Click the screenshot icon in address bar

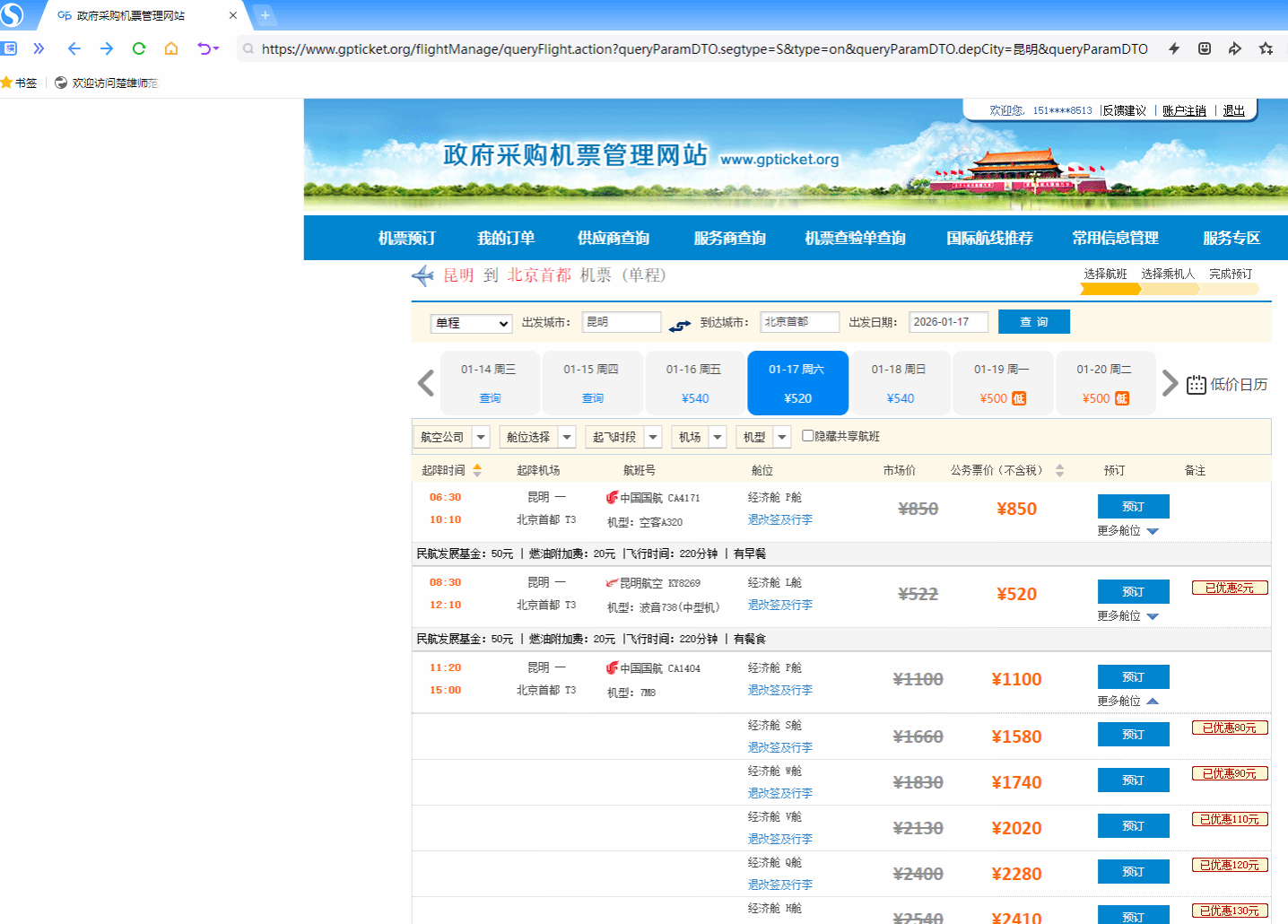coord(1205,48)
